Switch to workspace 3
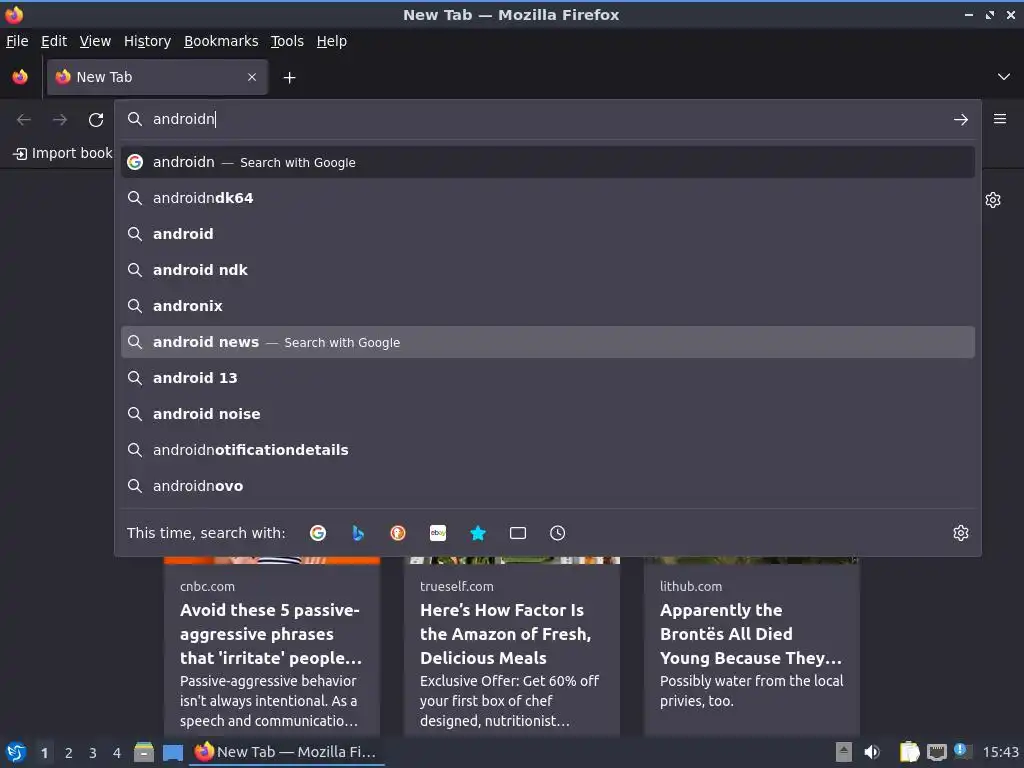Screen dimensions: 1024x768 click(93, 753)
